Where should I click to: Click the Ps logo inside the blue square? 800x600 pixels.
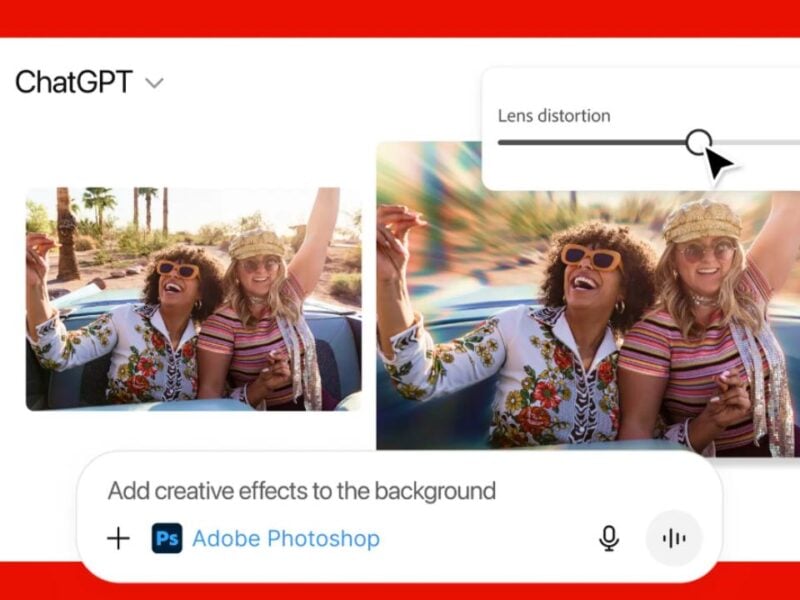click(168, 538)
